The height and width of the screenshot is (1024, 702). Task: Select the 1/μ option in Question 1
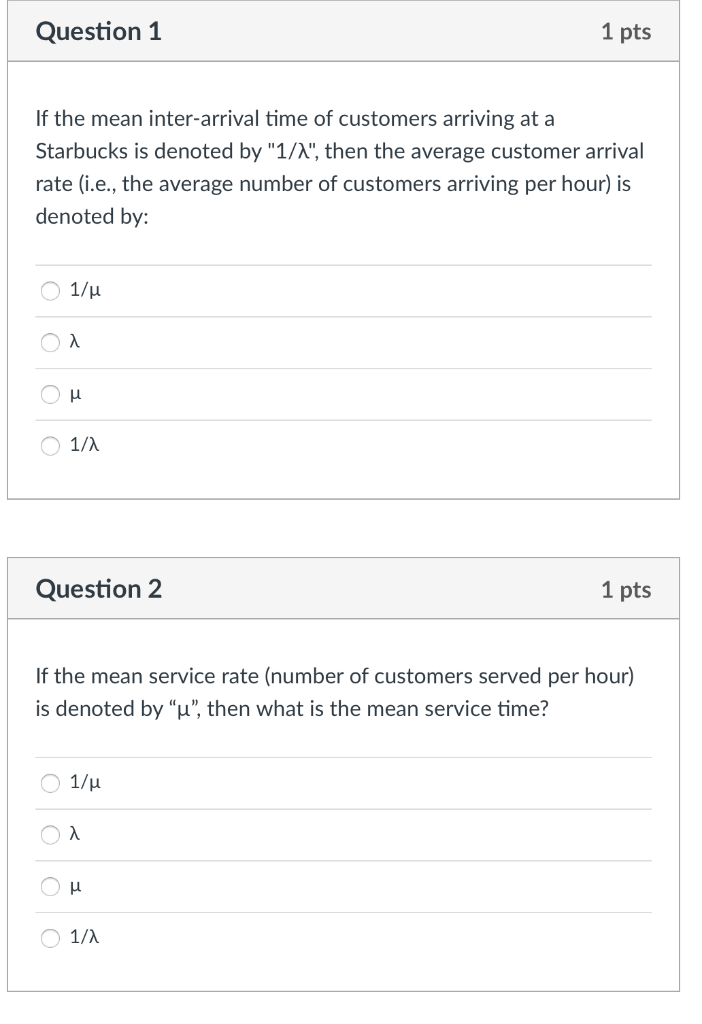point(48,291)
